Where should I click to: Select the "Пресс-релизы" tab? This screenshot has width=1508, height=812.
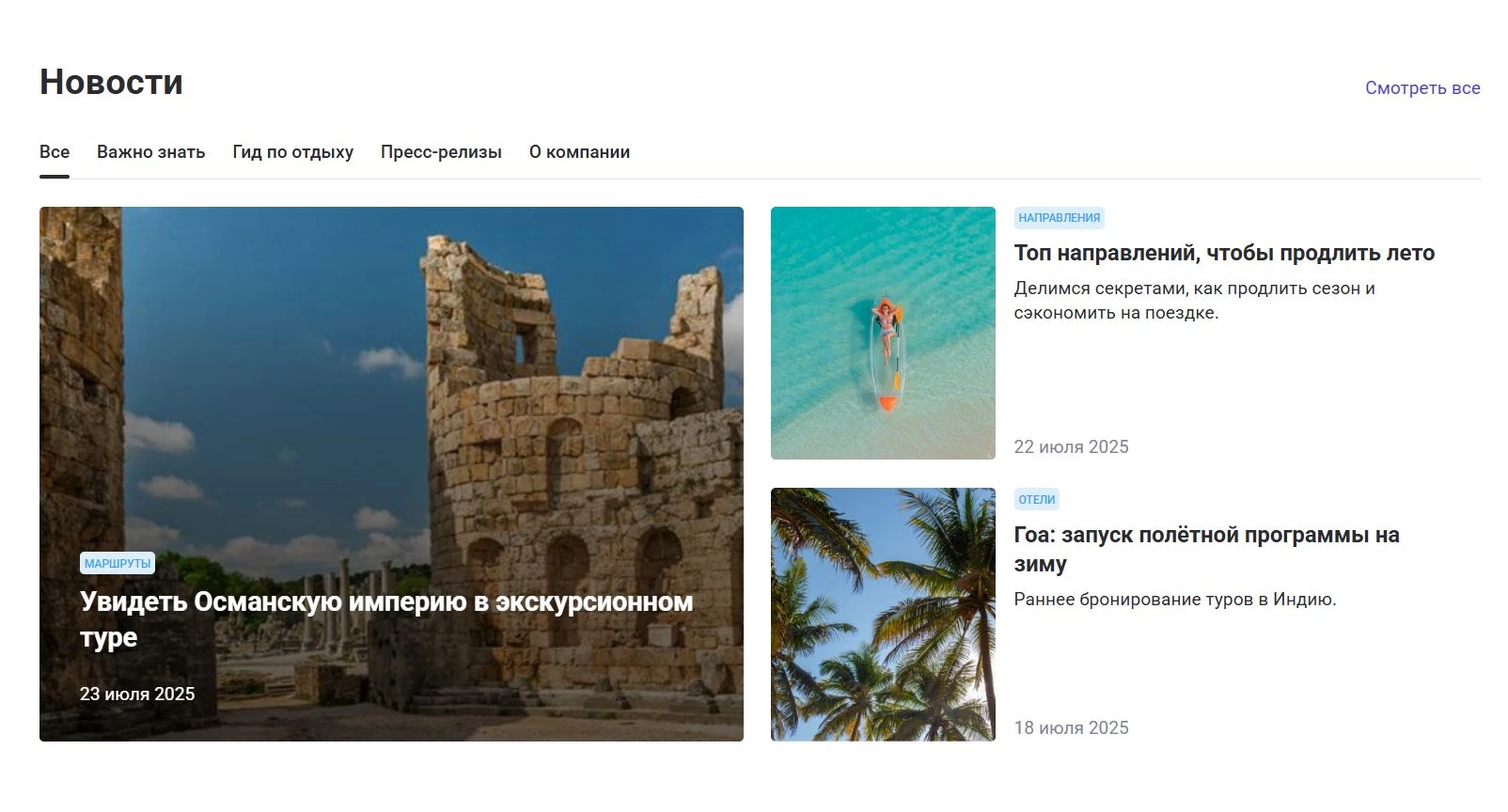pyautogui.click(x=441, y=152)
